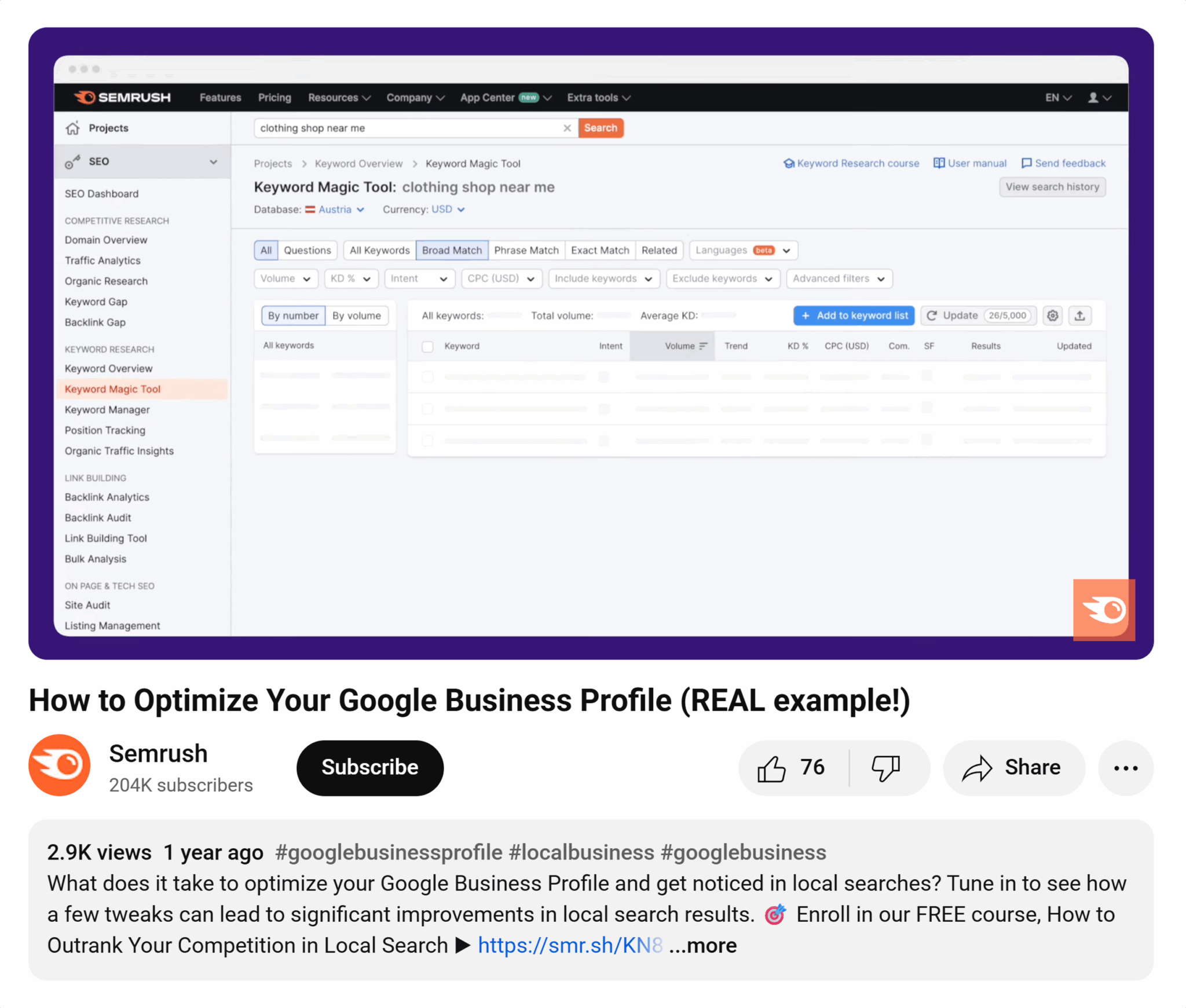Open Keyword Manager in sidebar

pos(107,410)
